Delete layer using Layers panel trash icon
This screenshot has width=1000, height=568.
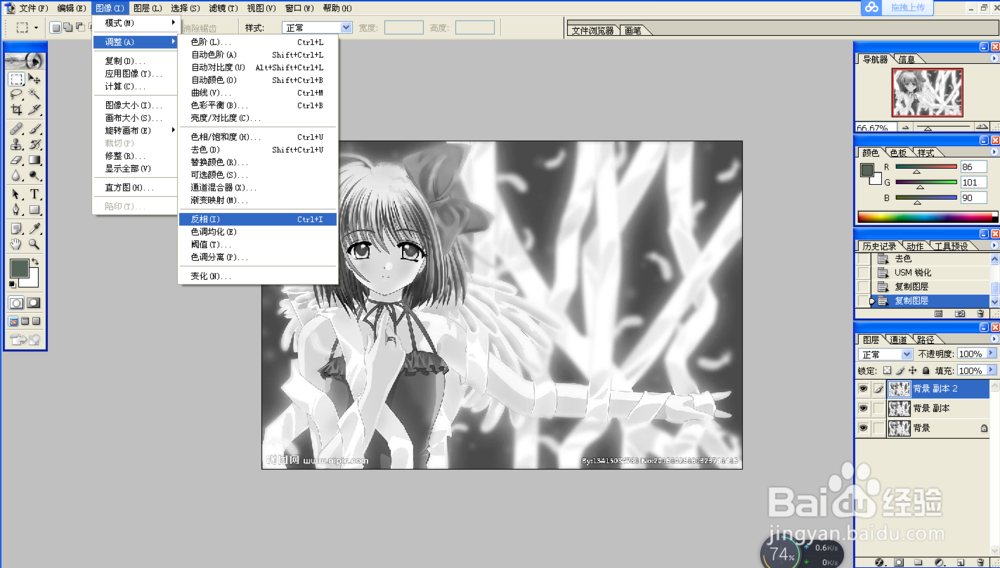[978, 562]
